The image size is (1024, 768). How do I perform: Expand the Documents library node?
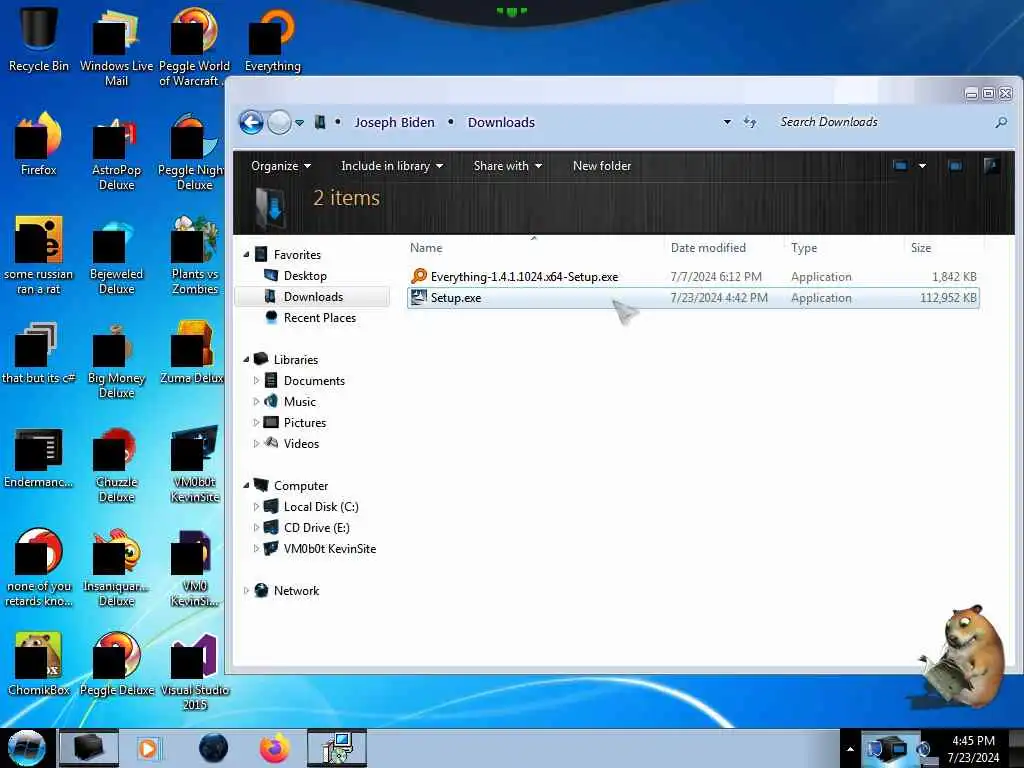(x=256, y=381)
